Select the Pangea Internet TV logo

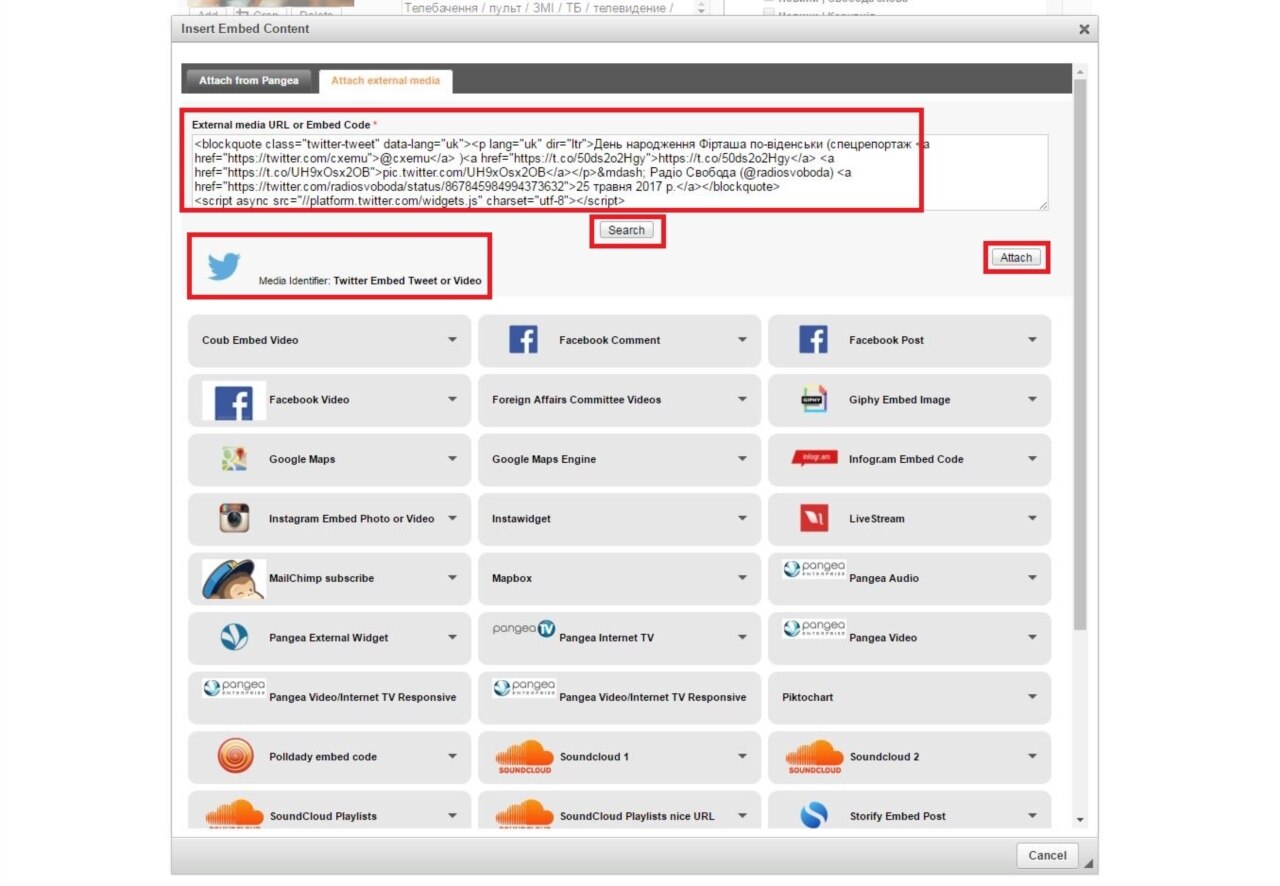click(x=524, y=629)
